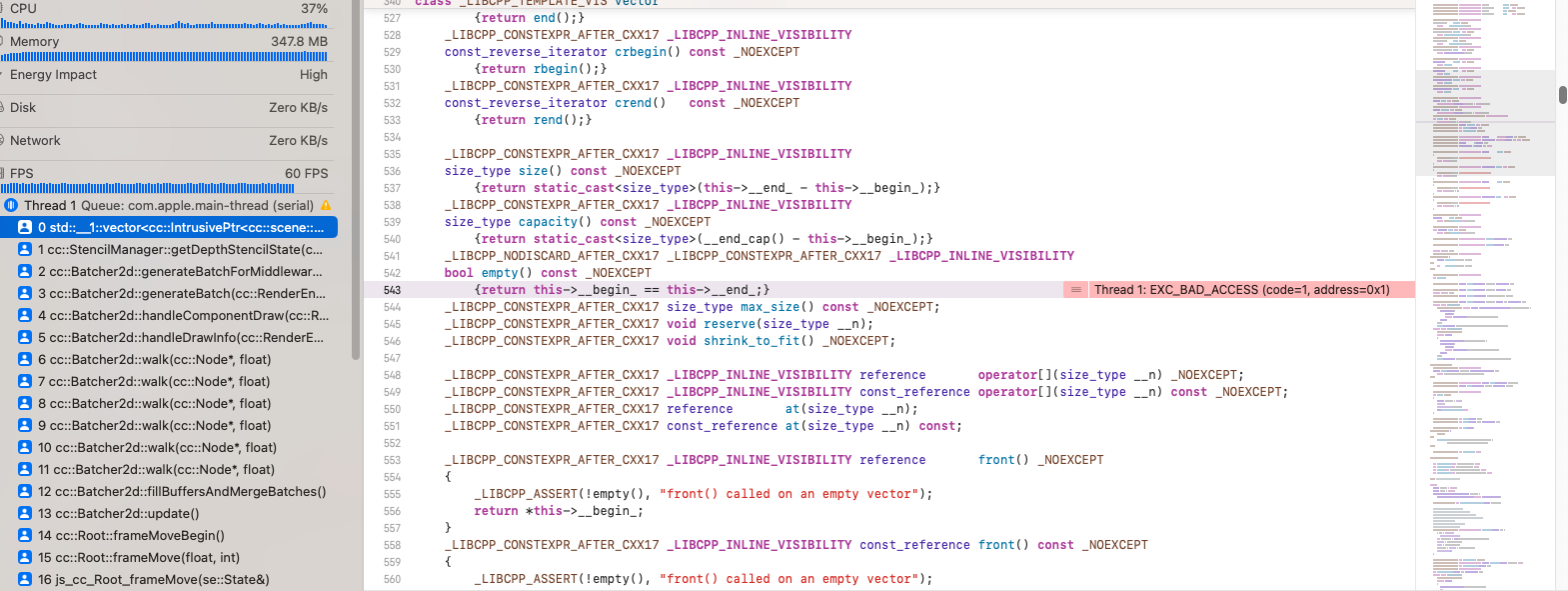Click line number 555 in the gutter
This screenshot has height=591, width=1568.
(392, 494)
